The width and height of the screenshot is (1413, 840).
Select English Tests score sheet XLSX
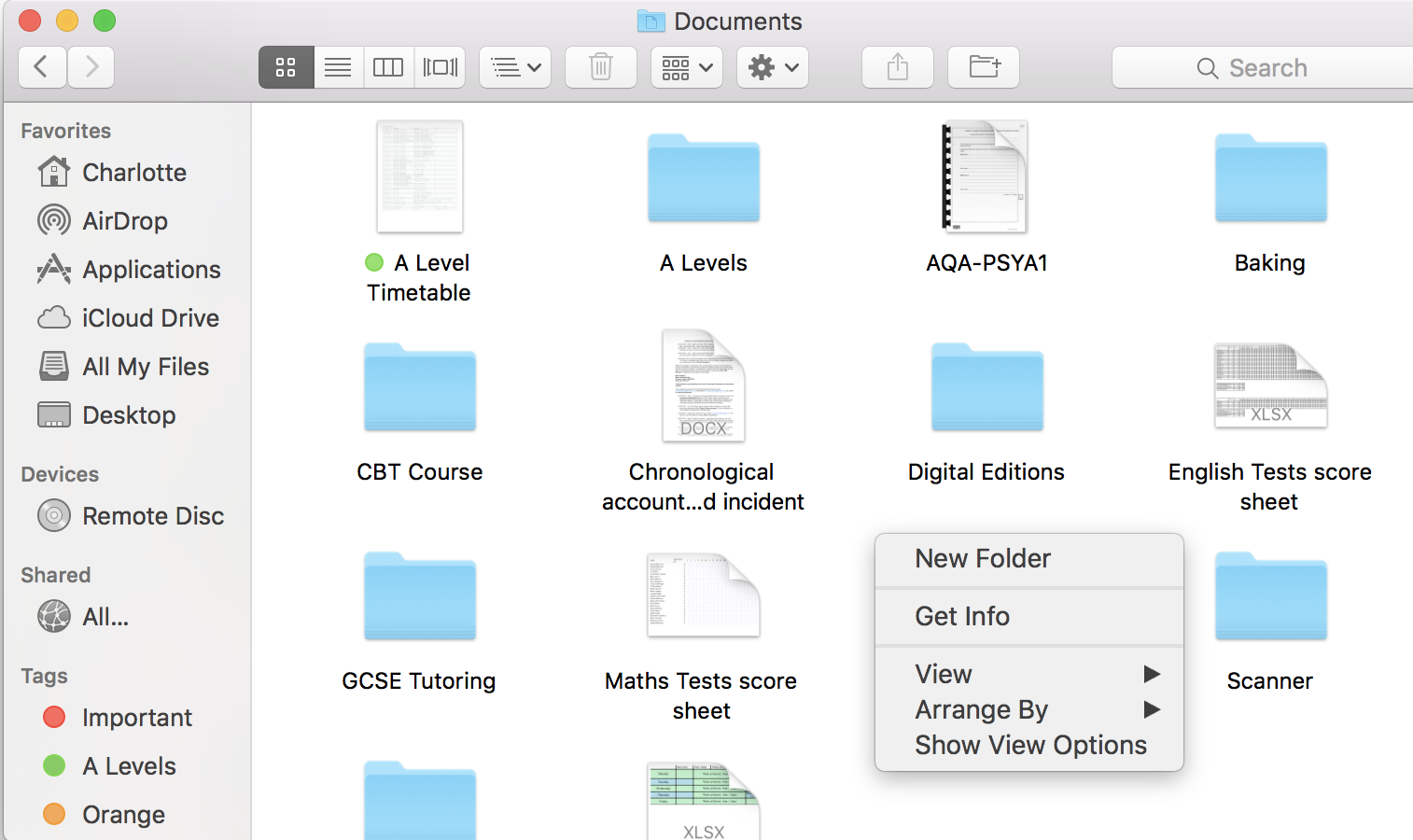(x=1270, y=385)
